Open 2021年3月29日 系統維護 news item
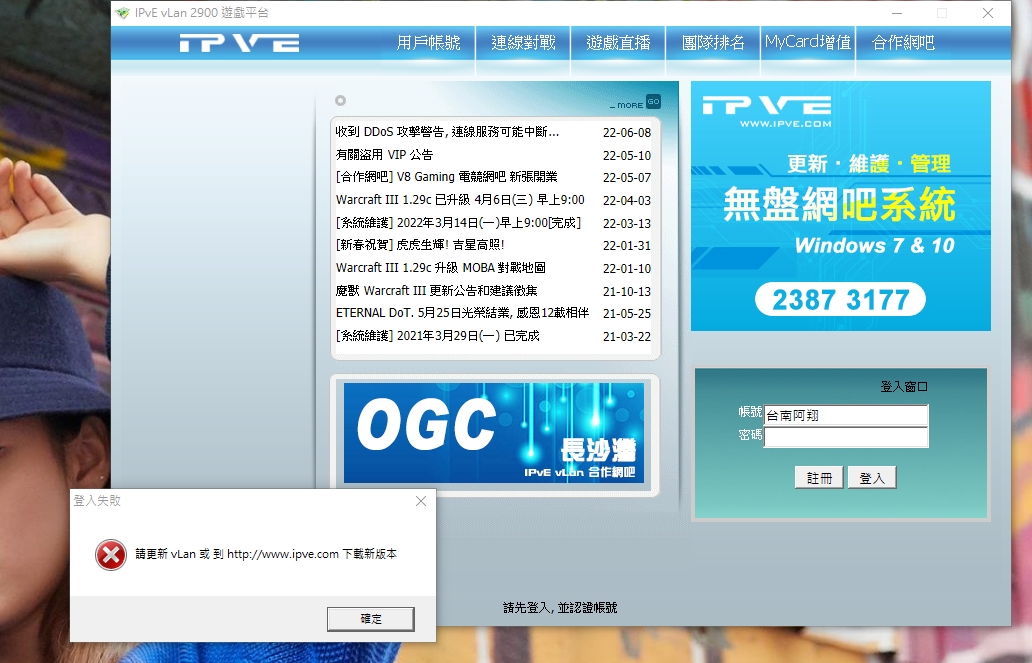The height and width of the screenshot is (663, 1032). pos(437,336)
